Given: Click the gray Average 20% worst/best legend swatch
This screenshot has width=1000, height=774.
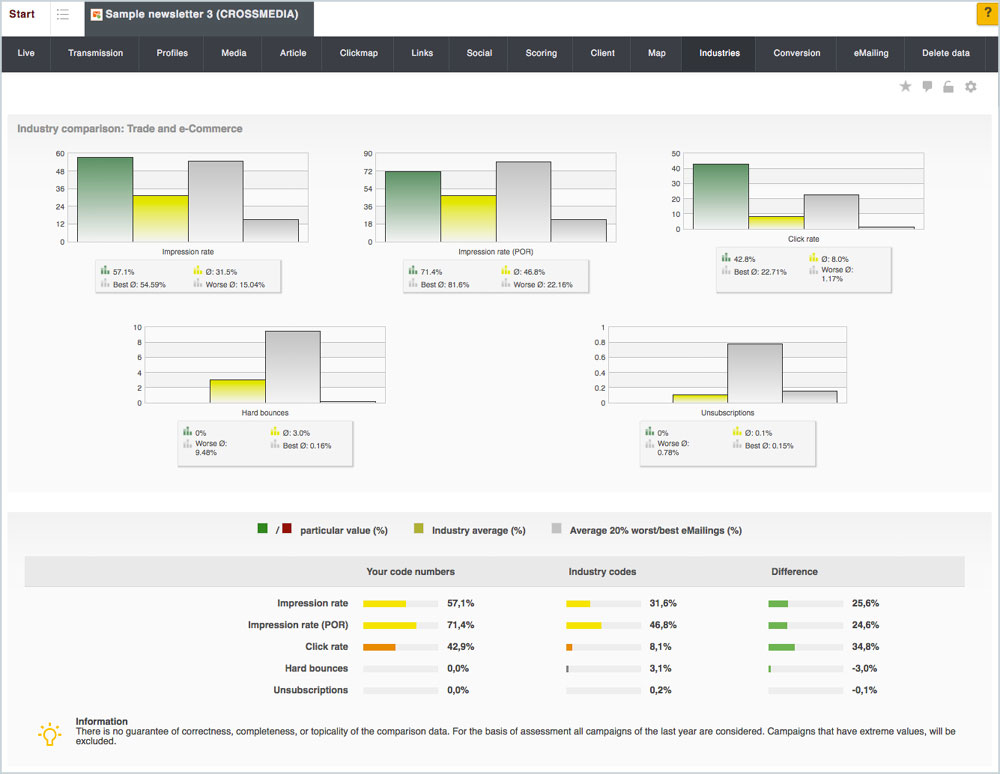Looking at the screenshot, I should coord(556,529).
